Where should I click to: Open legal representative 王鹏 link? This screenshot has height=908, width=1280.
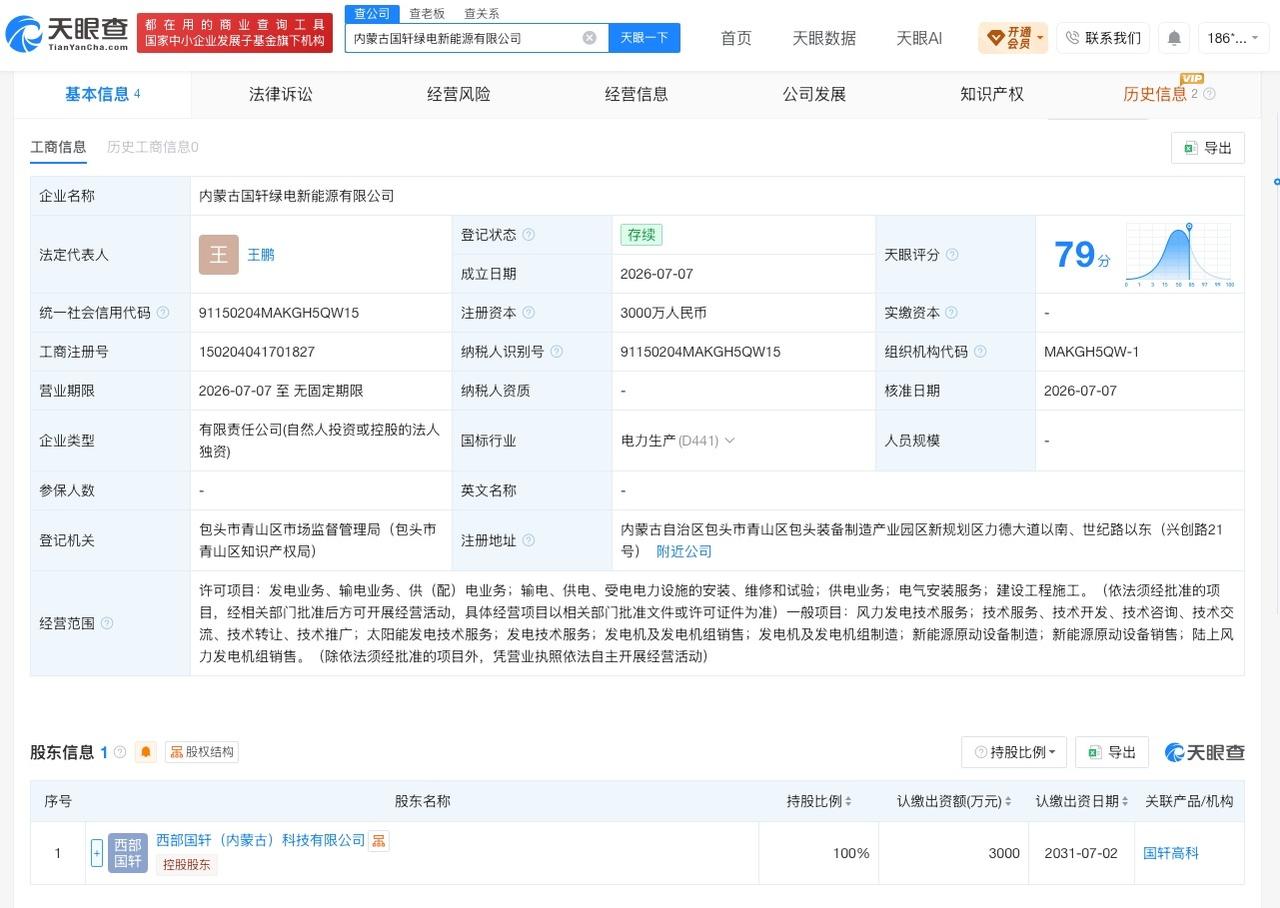pyautogui.click(x=261, y=255)
